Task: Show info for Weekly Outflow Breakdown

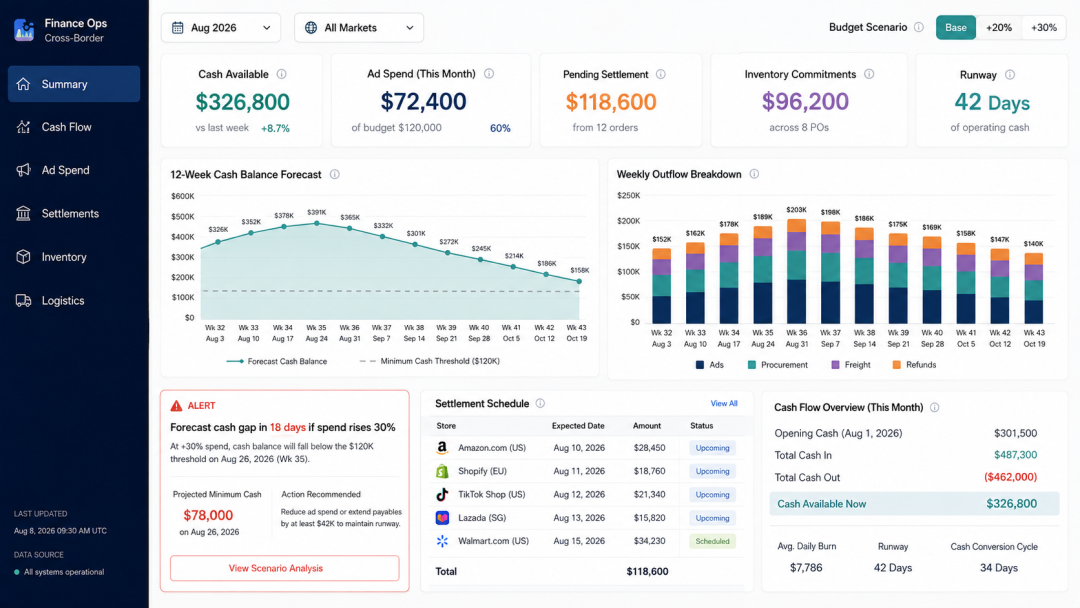Action: coord(754,174)
